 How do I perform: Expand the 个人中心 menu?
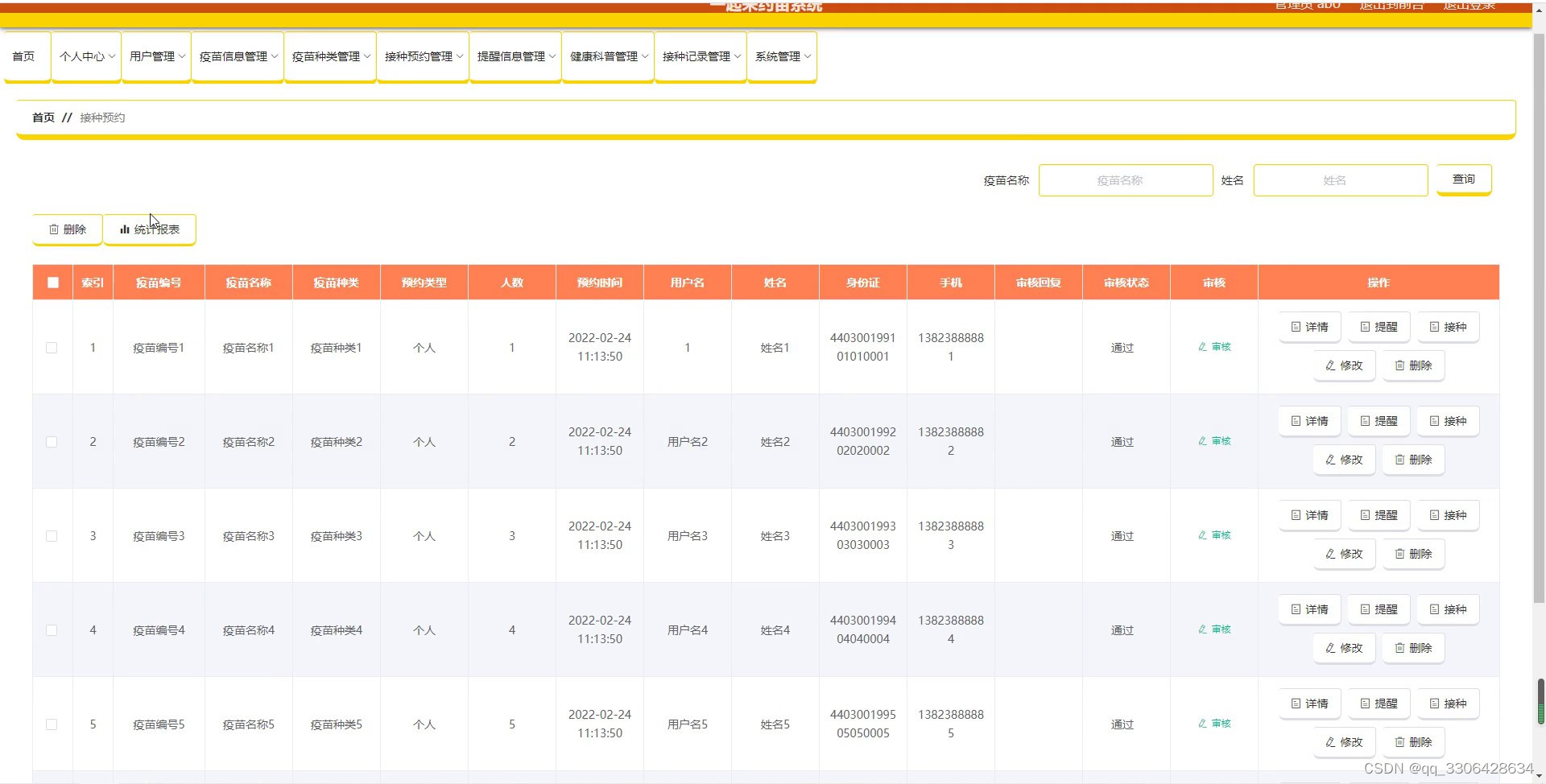[87, 56]
